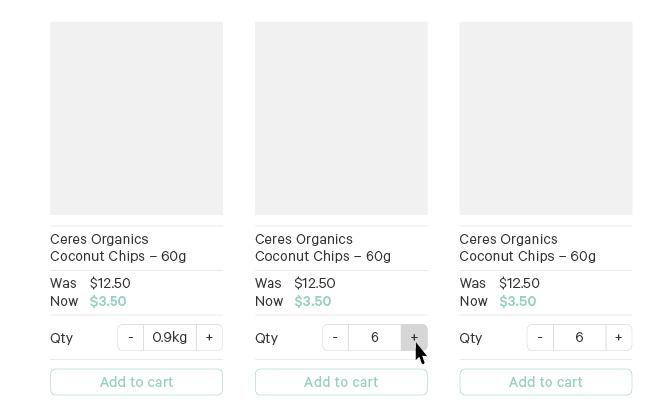Image resolution: width=661 pixels, height=419 pixels.
Task: Increase quantity on right product card
Action: [x=619, y=338]
